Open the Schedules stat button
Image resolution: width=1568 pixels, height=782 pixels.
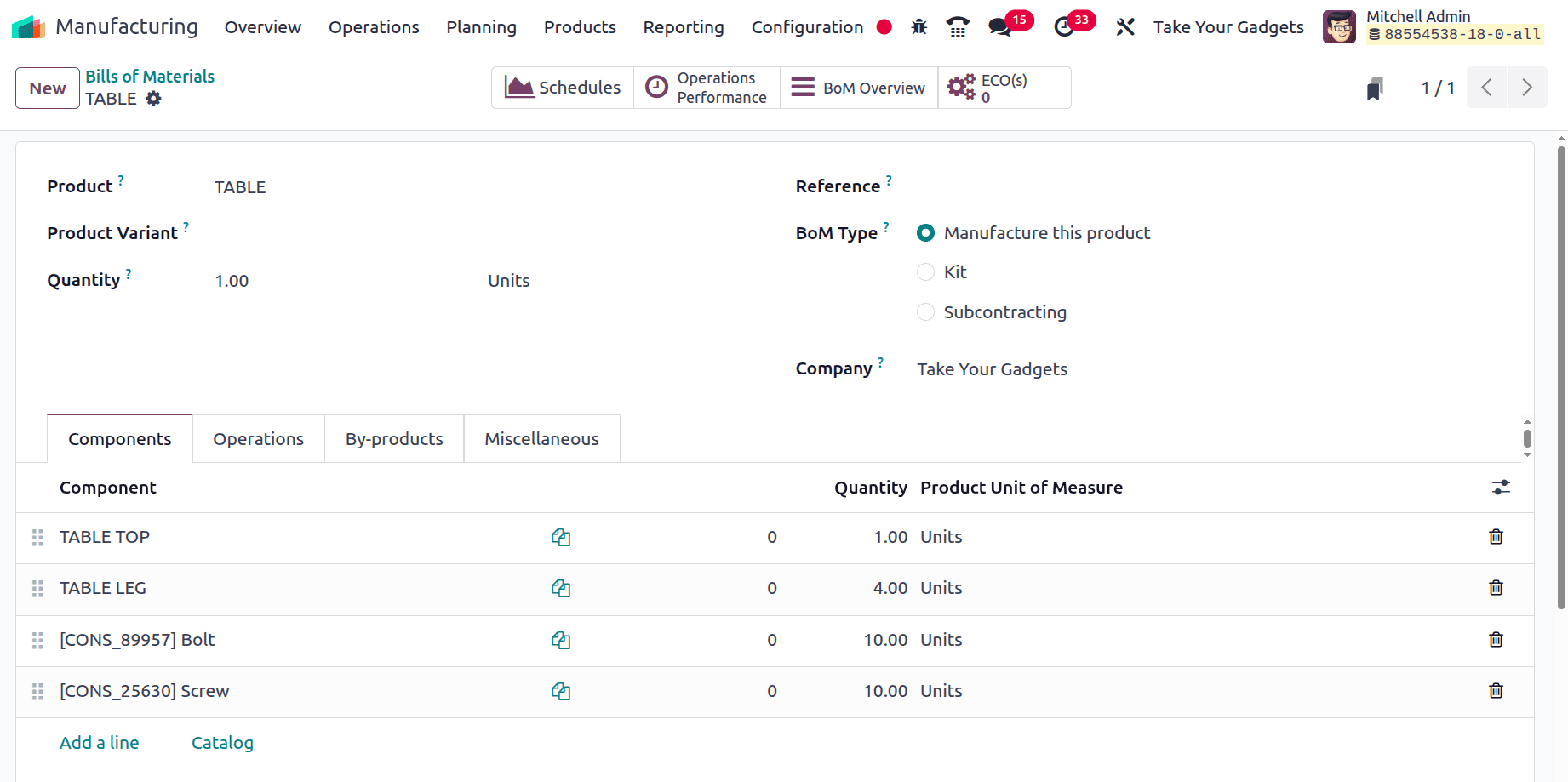tap(563, 88)
